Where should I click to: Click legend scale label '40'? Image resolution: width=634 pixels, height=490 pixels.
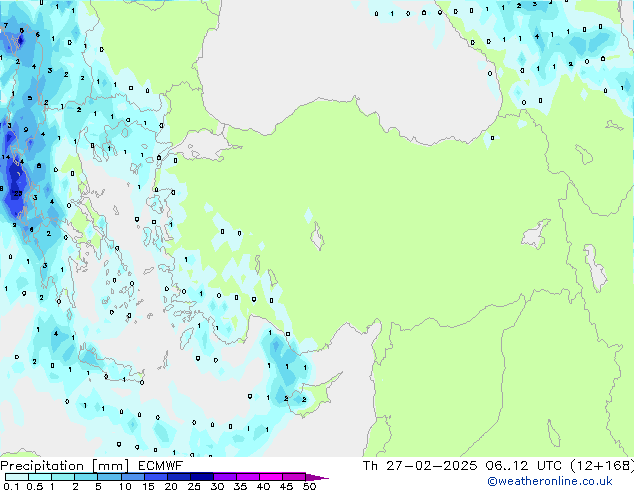[x=263, y=486]
